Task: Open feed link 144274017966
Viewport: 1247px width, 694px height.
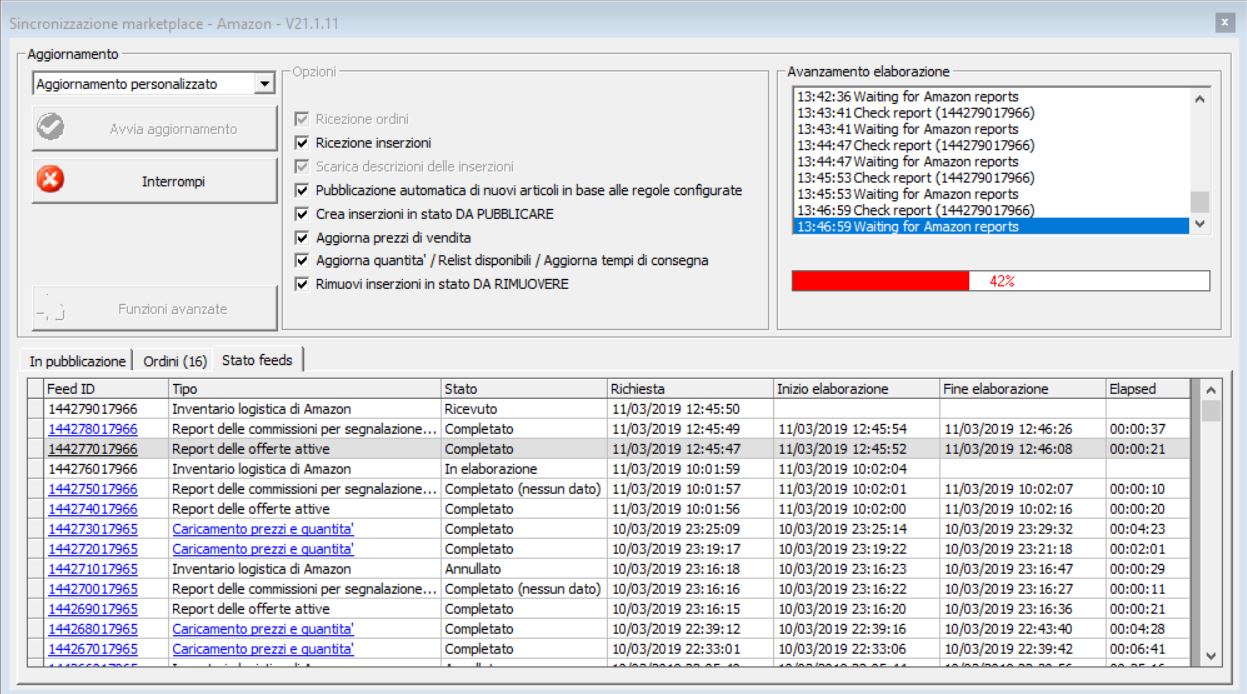Action: [93, 509]
